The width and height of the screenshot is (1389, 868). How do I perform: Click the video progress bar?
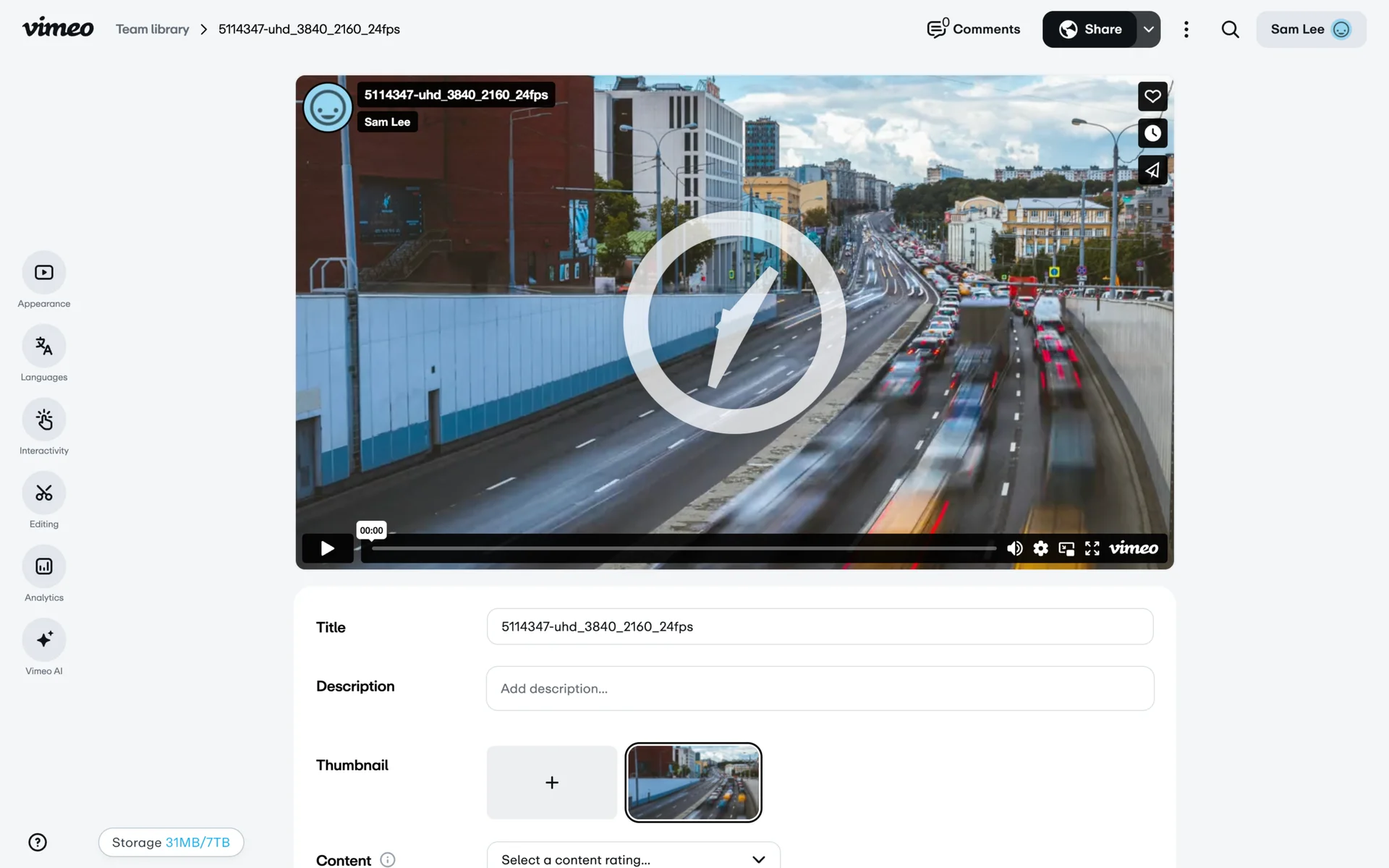[684, 548]
